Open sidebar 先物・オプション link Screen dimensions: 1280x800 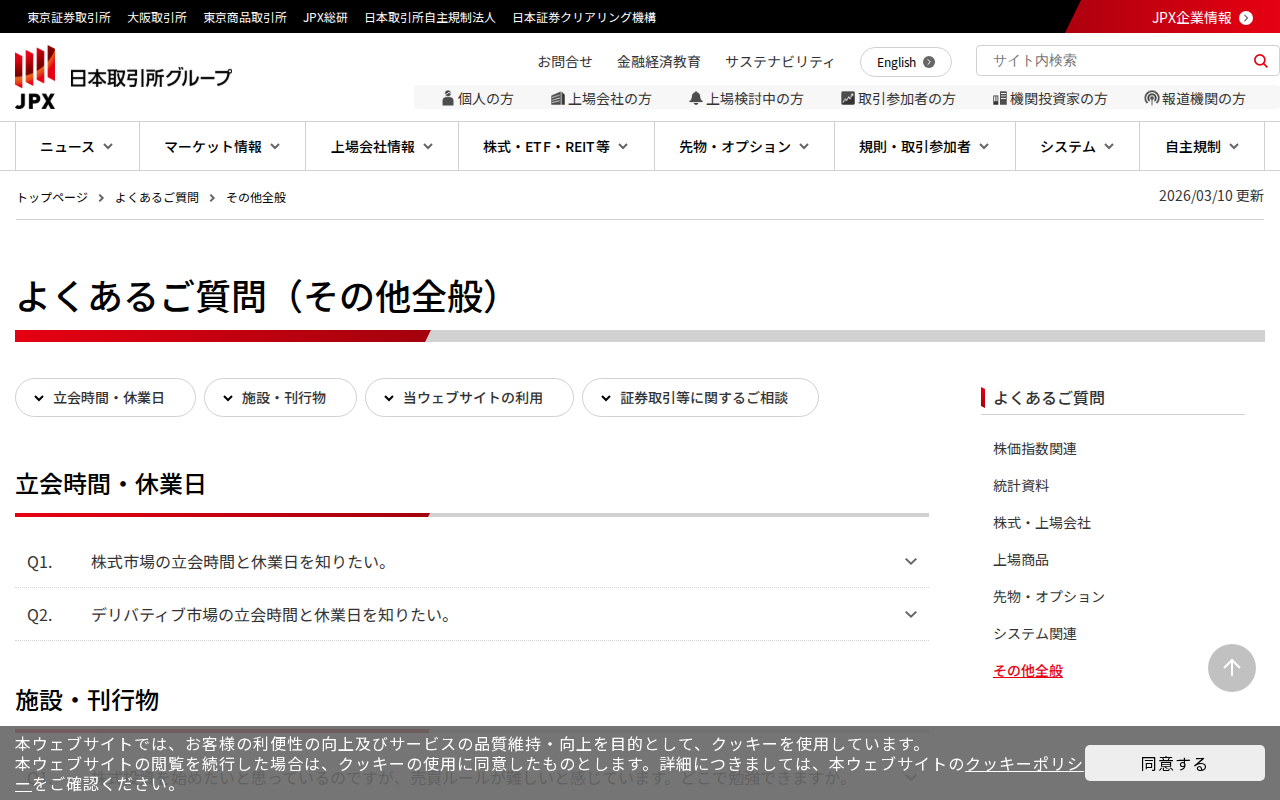(1049, 597)
